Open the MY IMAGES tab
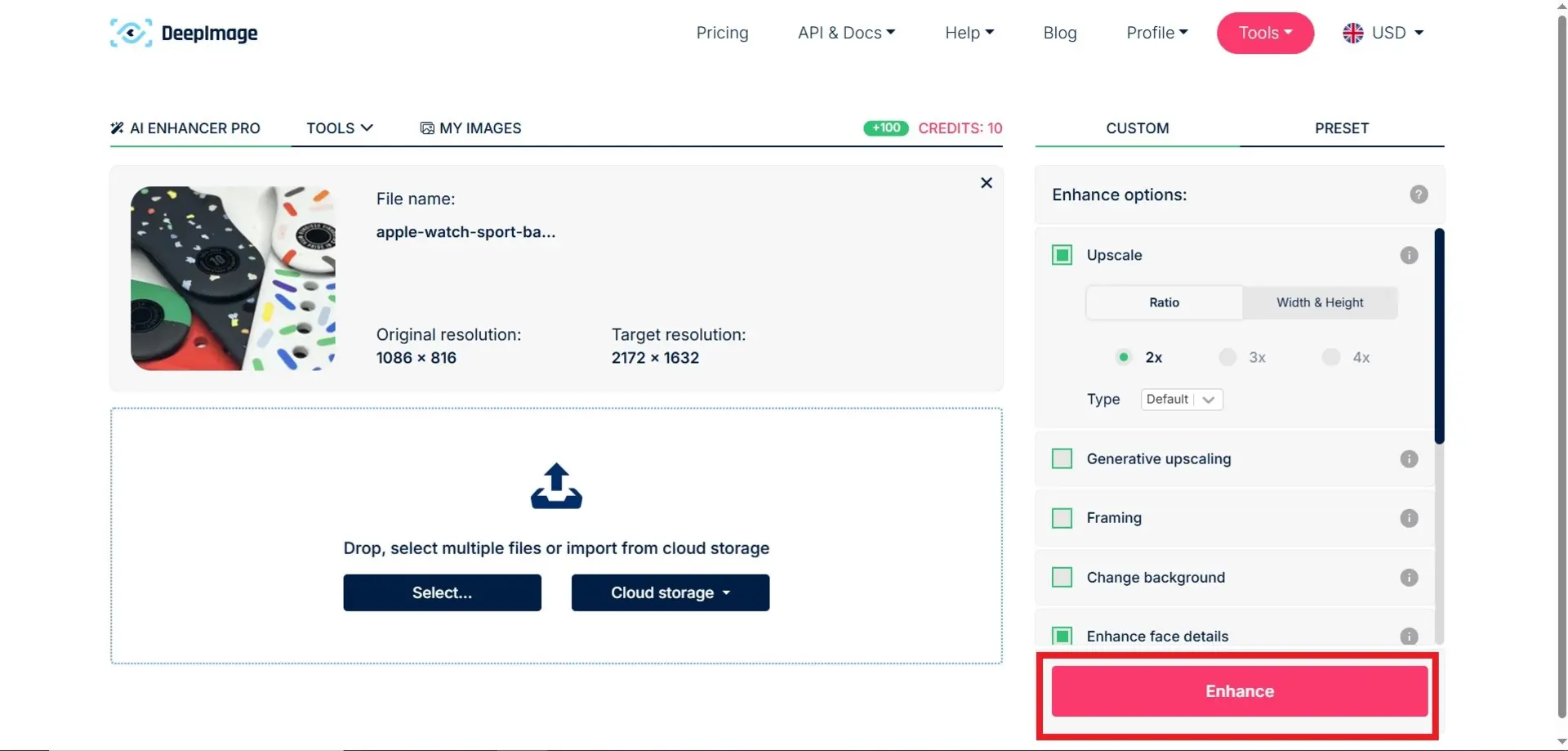 (x=470, y=128)
